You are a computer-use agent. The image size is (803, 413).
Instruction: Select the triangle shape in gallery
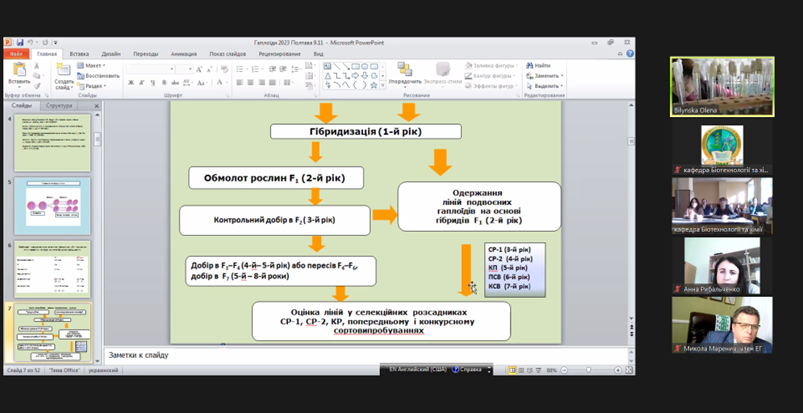[x=327, y=76]
